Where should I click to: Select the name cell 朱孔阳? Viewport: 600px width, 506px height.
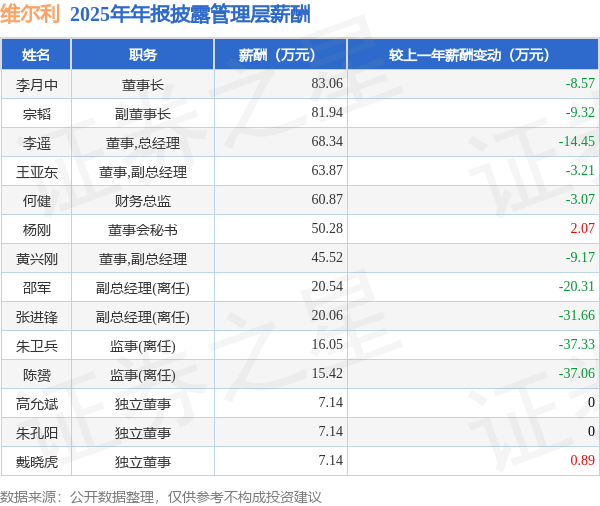(37, 434)
